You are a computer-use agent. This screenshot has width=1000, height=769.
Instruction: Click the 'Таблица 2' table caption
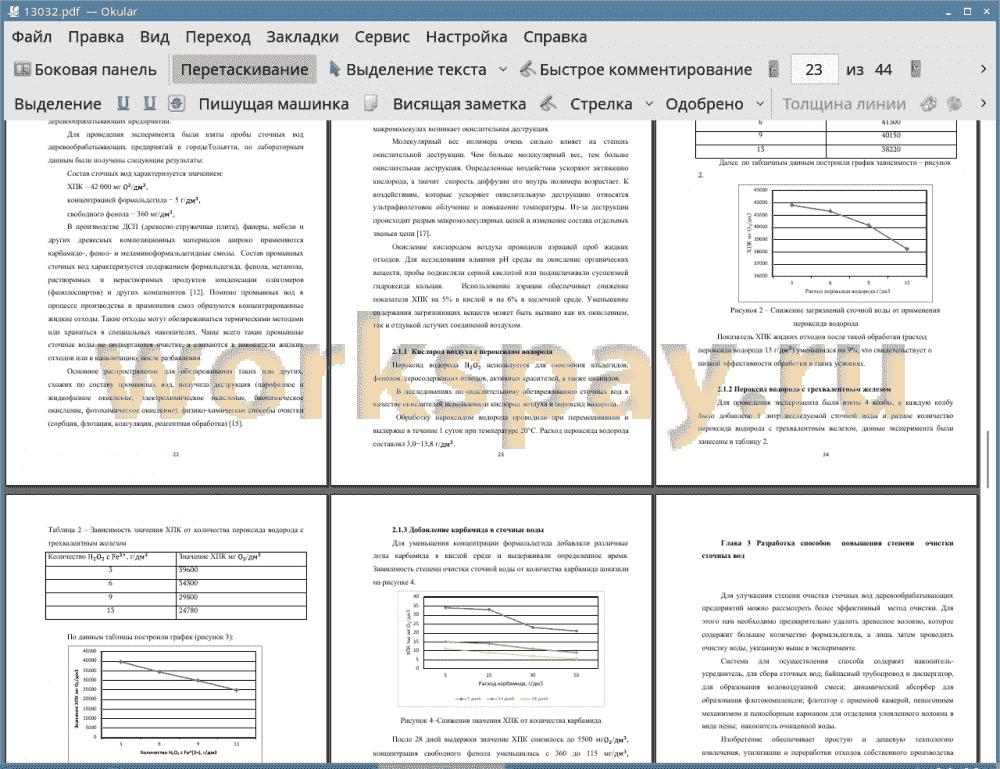[175, 536]
